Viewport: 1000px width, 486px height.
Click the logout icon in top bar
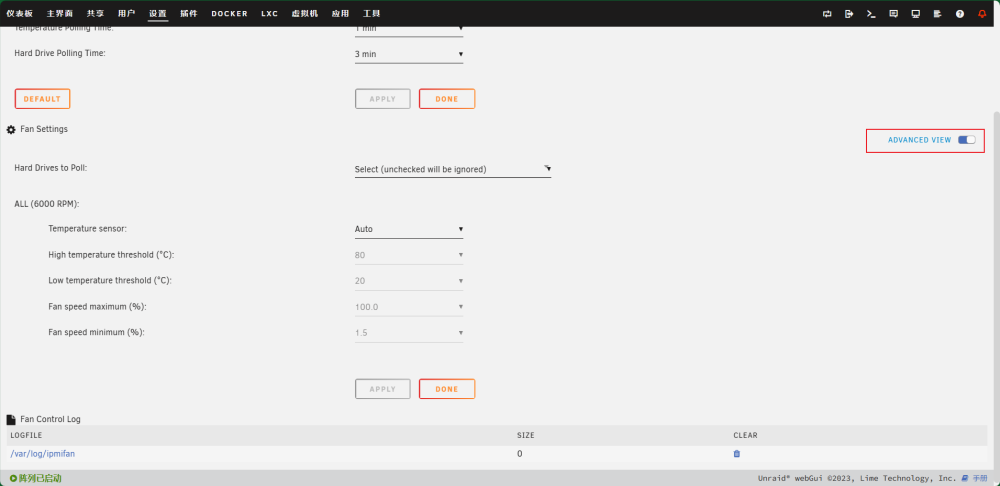point(849,13)
